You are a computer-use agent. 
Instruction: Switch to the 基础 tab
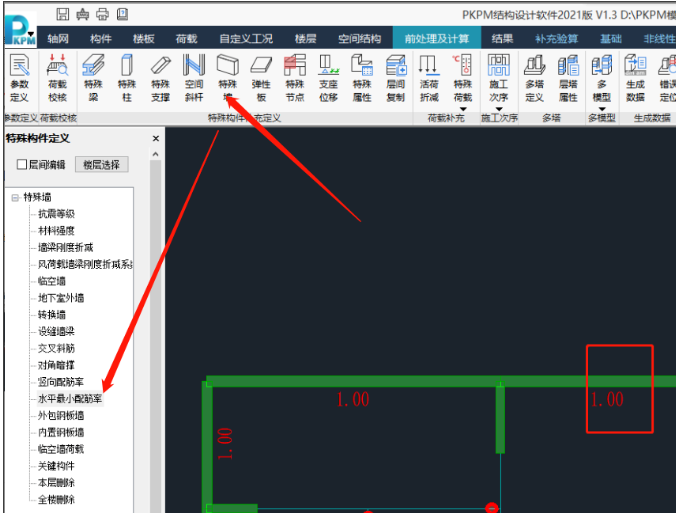[x=611, y=39]
